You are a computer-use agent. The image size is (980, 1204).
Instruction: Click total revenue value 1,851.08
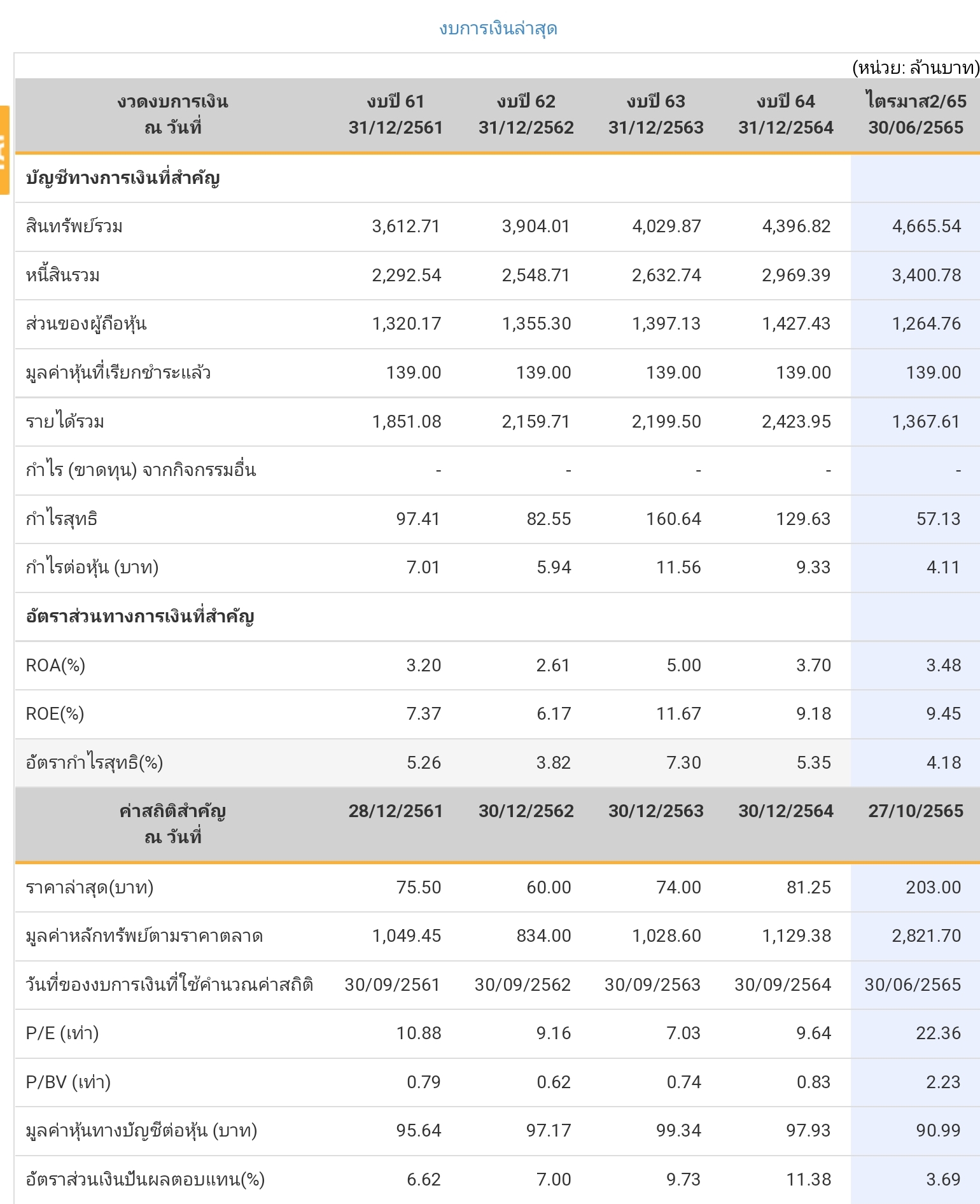tap(406, 422)
